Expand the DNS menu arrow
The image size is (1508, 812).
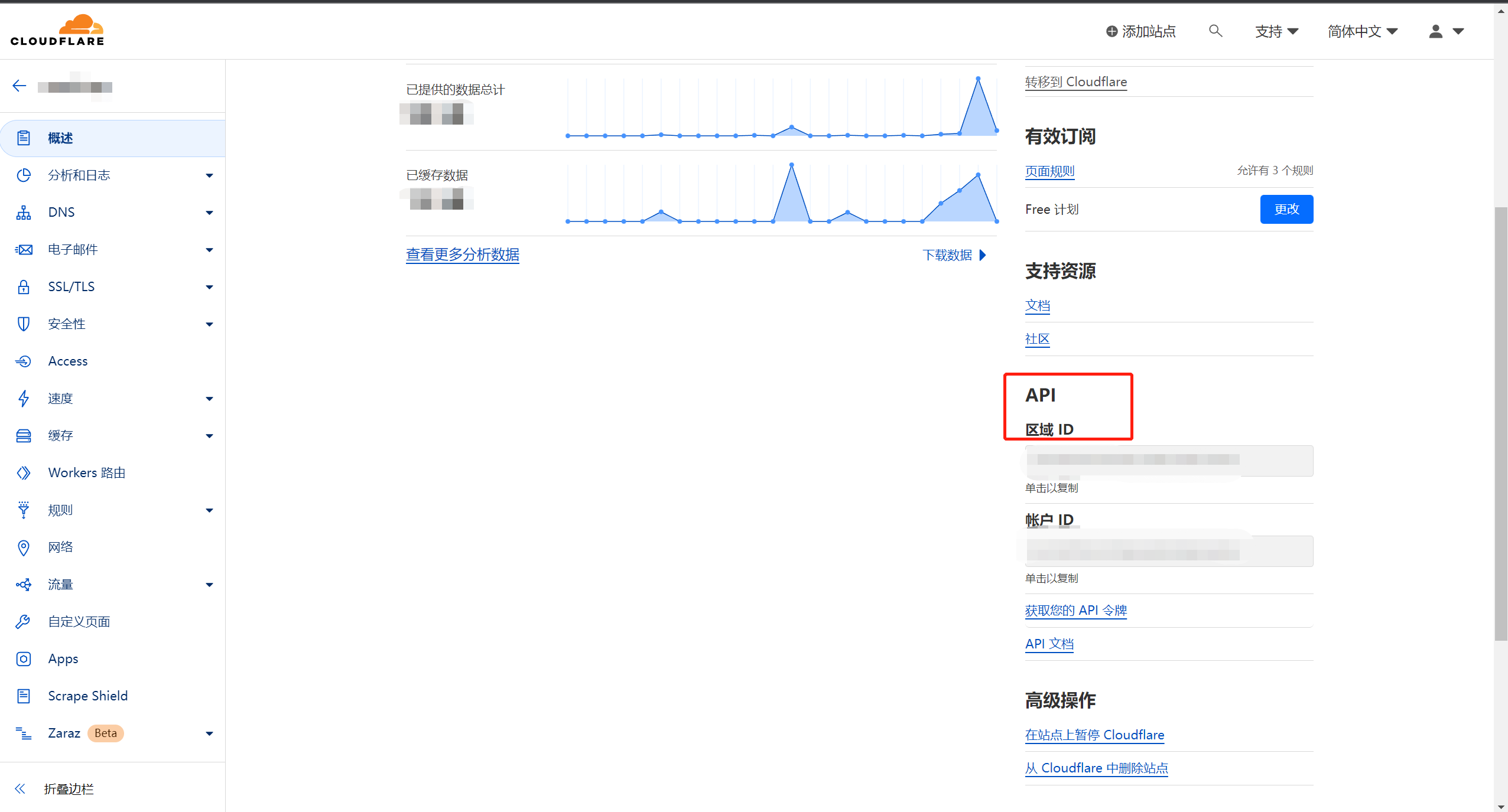(209, 213)
